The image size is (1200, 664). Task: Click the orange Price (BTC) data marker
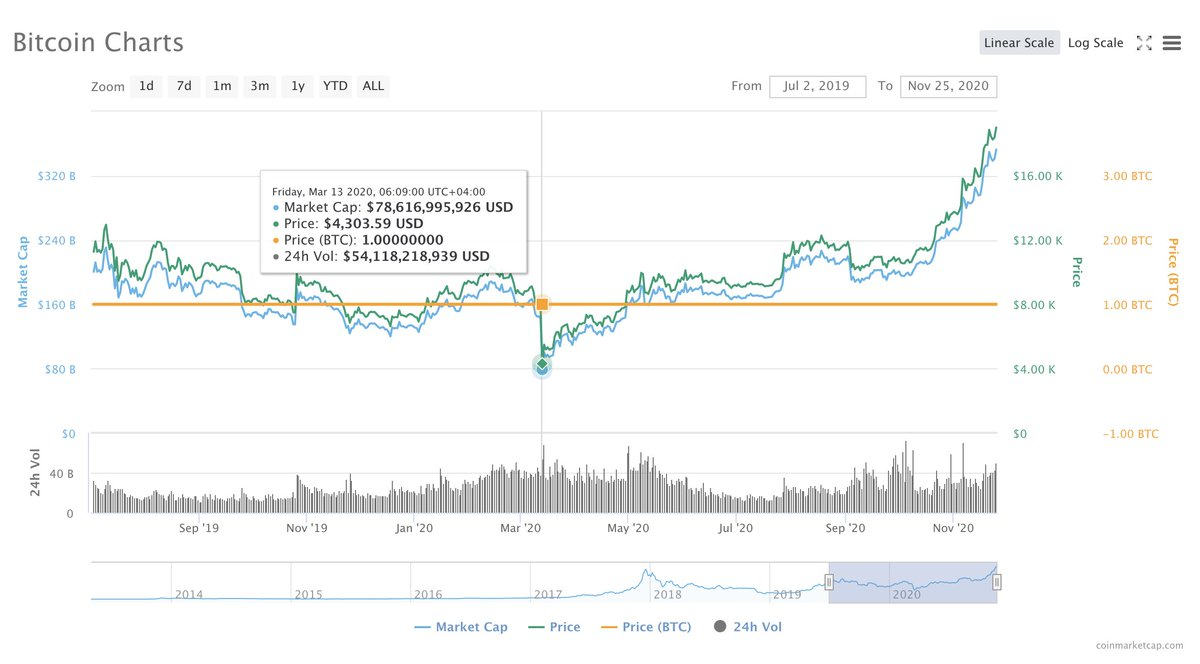pos(542,304)
